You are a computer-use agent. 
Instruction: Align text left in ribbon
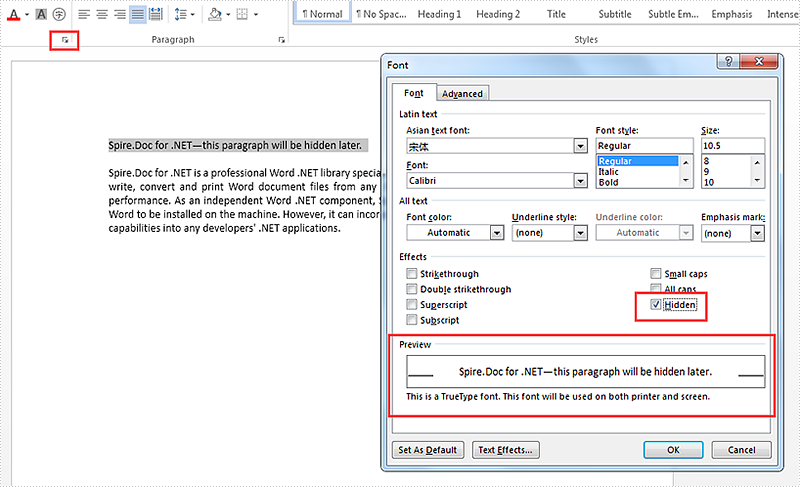84,14
